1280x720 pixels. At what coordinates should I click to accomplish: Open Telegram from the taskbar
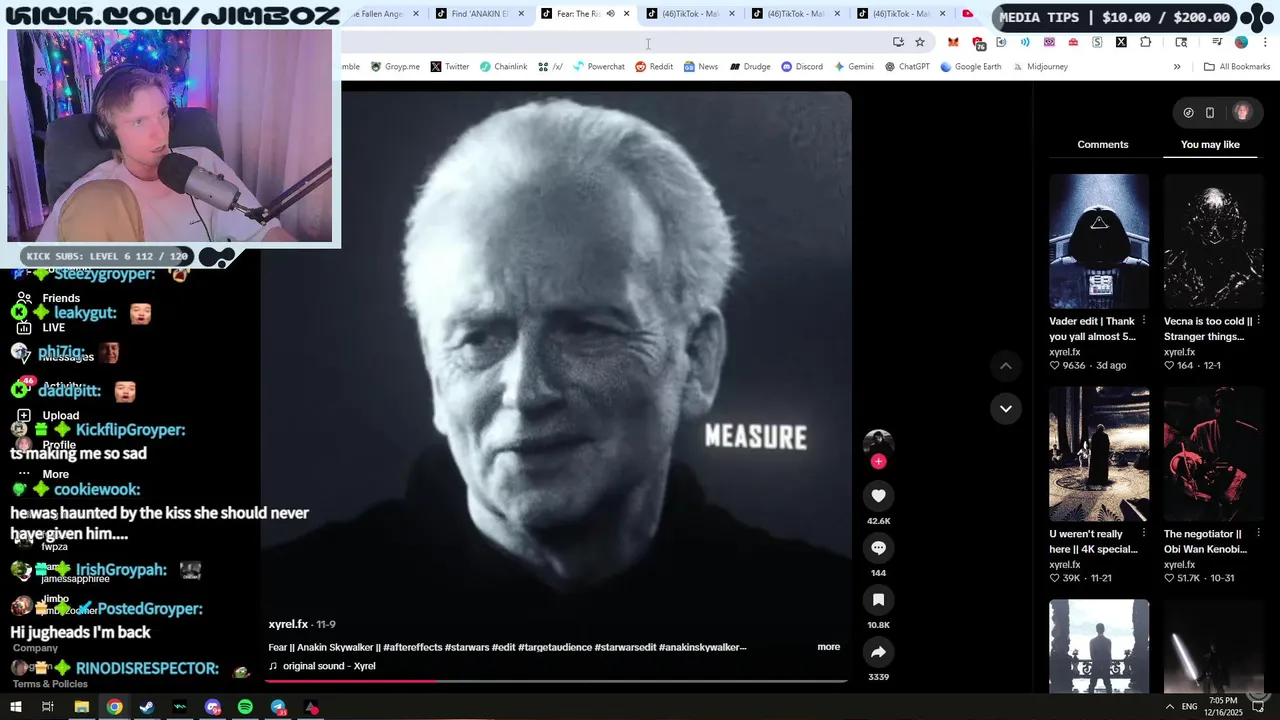point(278,707)
